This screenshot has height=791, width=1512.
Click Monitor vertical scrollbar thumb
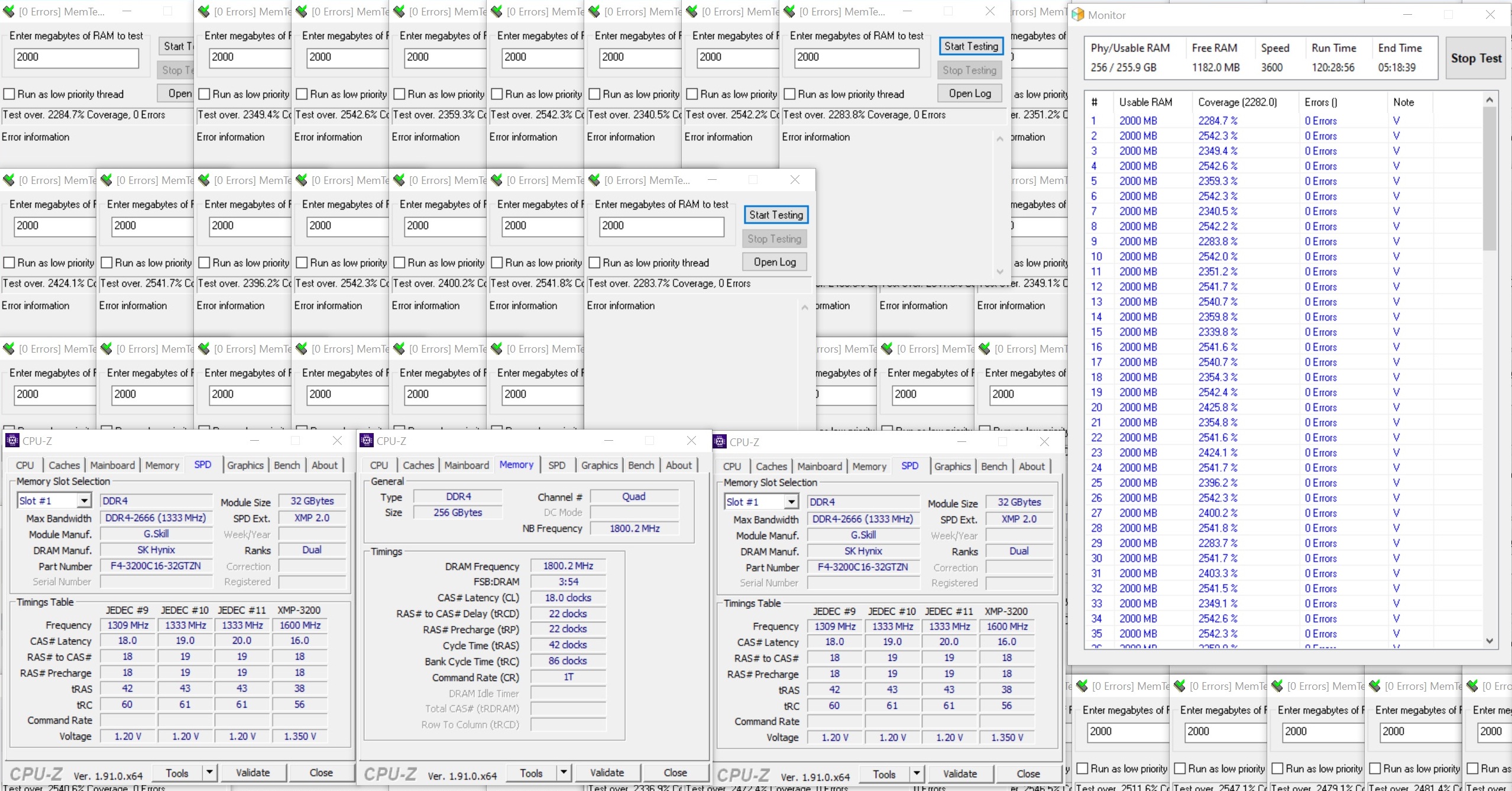(1490, 179)
